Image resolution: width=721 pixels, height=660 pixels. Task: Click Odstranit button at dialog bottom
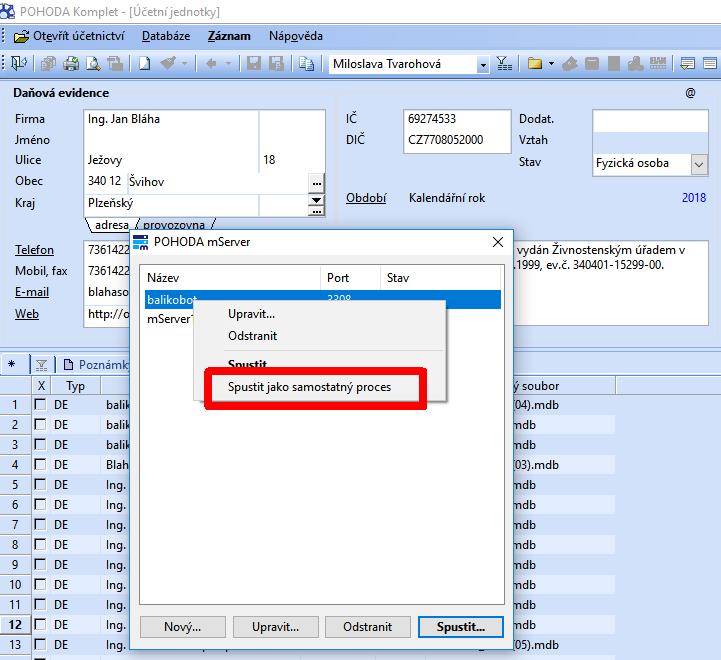pyautogui.click(x=367, y=627)
